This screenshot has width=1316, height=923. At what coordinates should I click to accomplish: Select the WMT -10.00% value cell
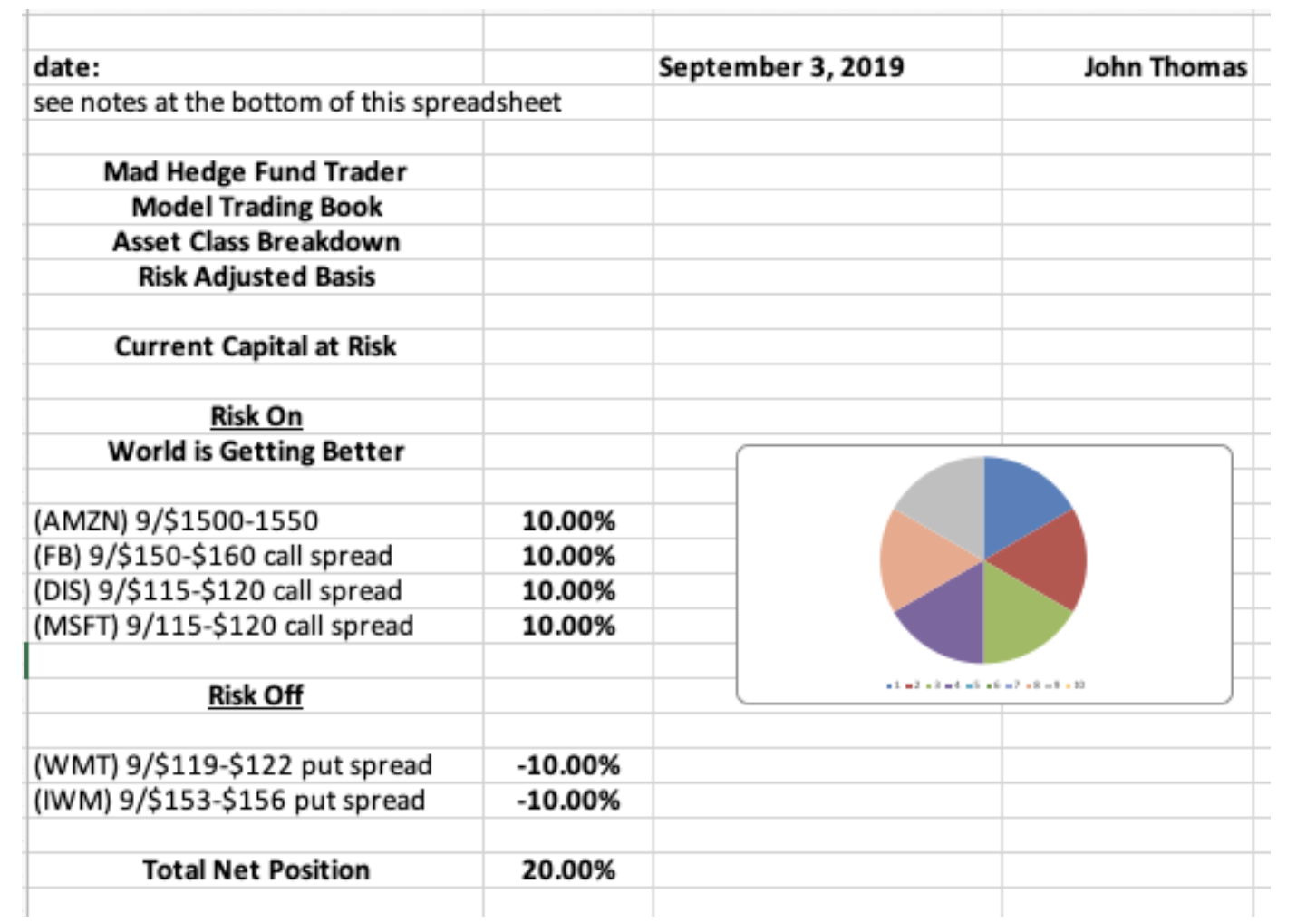coord(568,765)
